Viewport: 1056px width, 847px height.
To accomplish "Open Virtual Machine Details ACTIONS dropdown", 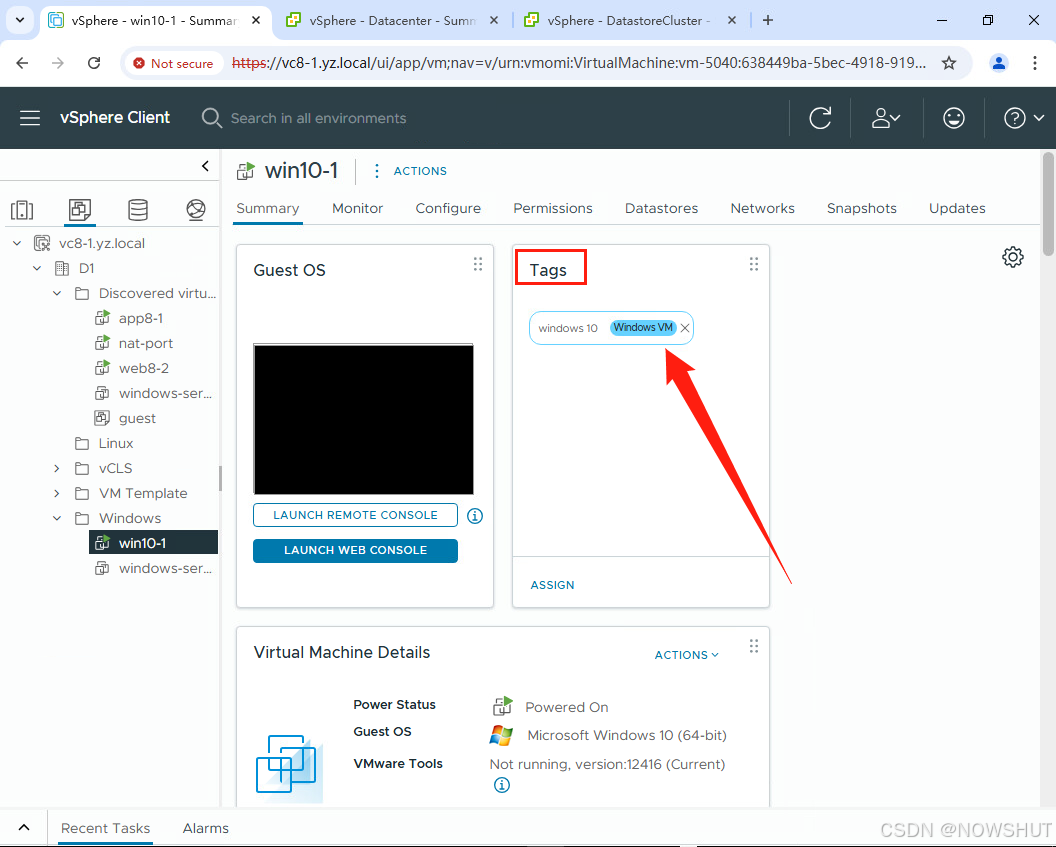I will click(x=686, y=655).
